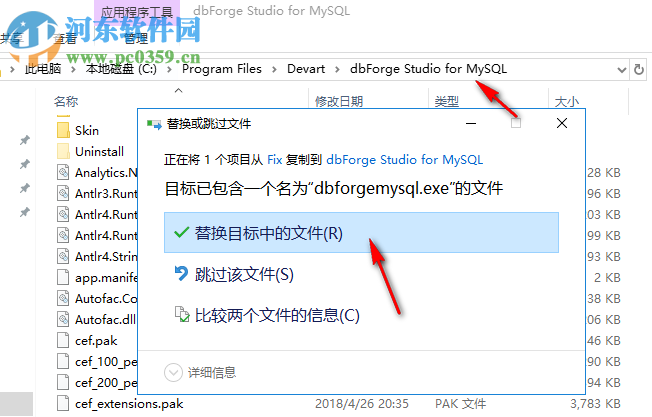Expand chevron after Program Files in breadcrumb
This screenshot has height=417, width=652.
click(274, 69)
